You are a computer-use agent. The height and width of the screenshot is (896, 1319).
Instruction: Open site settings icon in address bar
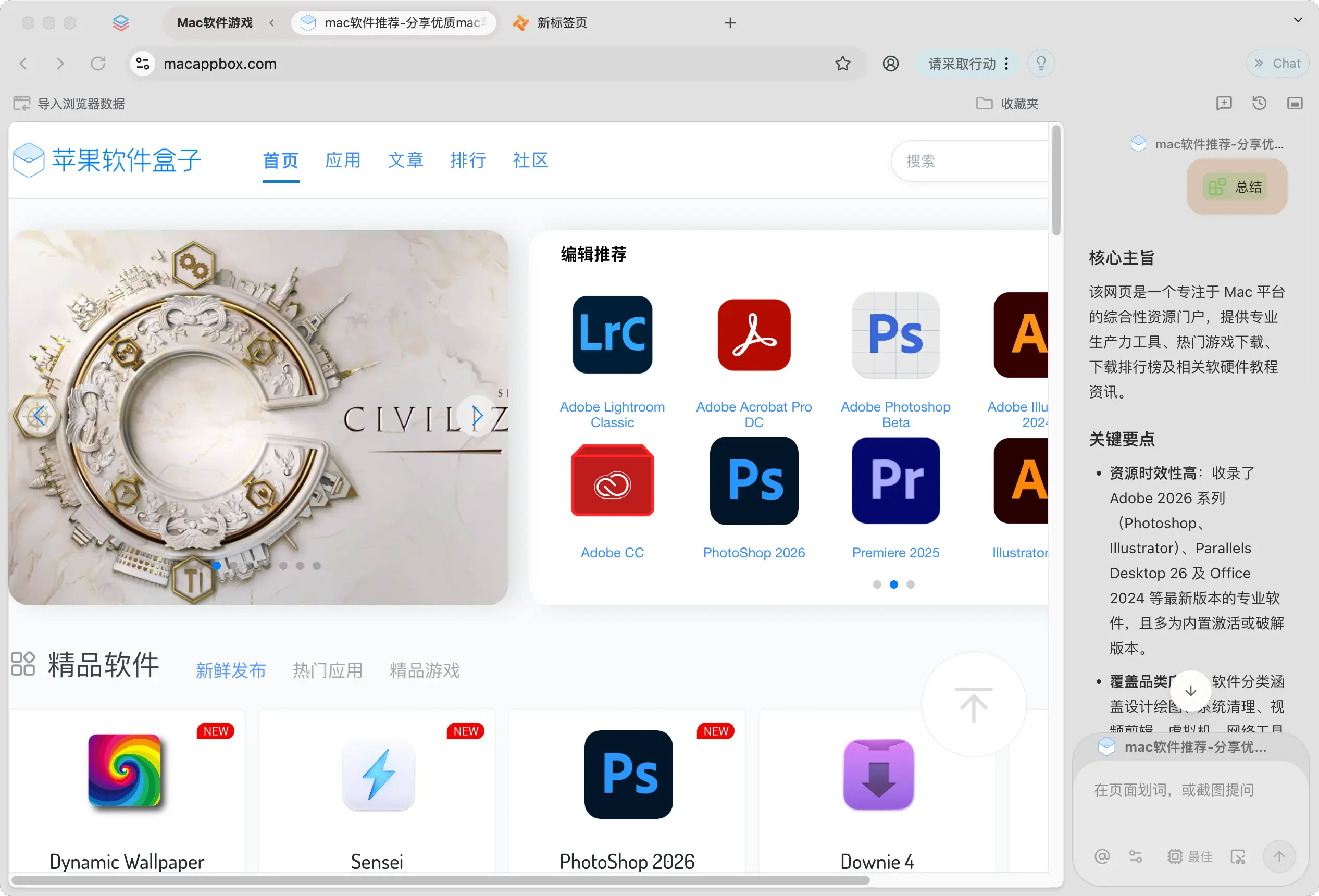(143, 64)
